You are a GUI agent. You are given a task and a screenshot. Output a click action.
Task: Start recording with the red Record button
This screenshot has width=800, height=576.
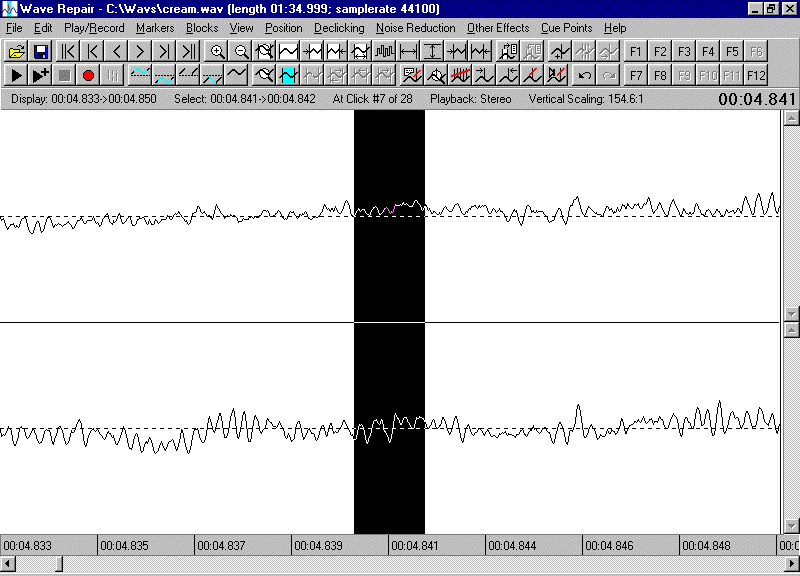(x=88, y=75)
